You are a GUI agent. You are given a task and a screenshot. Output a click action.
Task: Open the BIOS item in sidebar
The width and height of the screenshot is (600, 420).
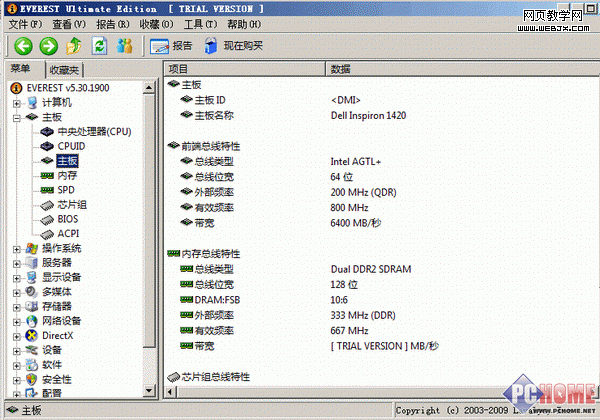click(67, 218)
